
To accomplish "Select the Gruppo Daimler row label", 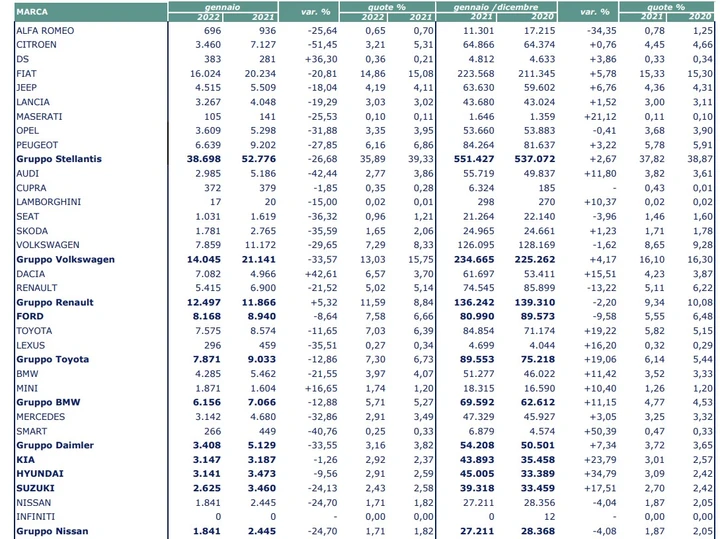I will click(x=55, y=445).
